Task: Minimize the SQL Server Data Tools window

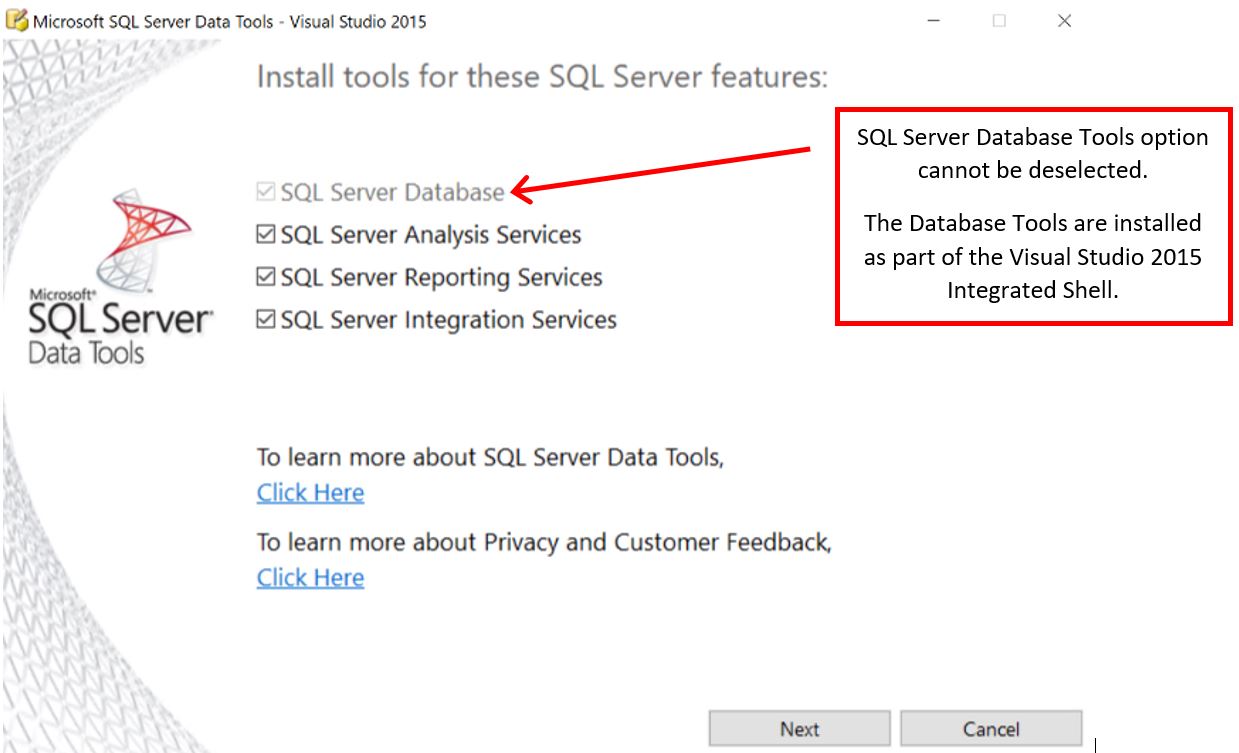Action: (933, 21)
